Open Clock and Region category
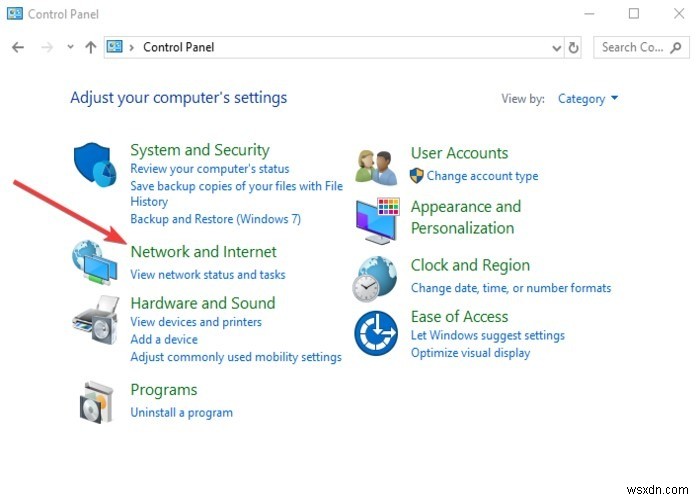The width and height of the screenshot is (700, 500). [x=470, y=265]
